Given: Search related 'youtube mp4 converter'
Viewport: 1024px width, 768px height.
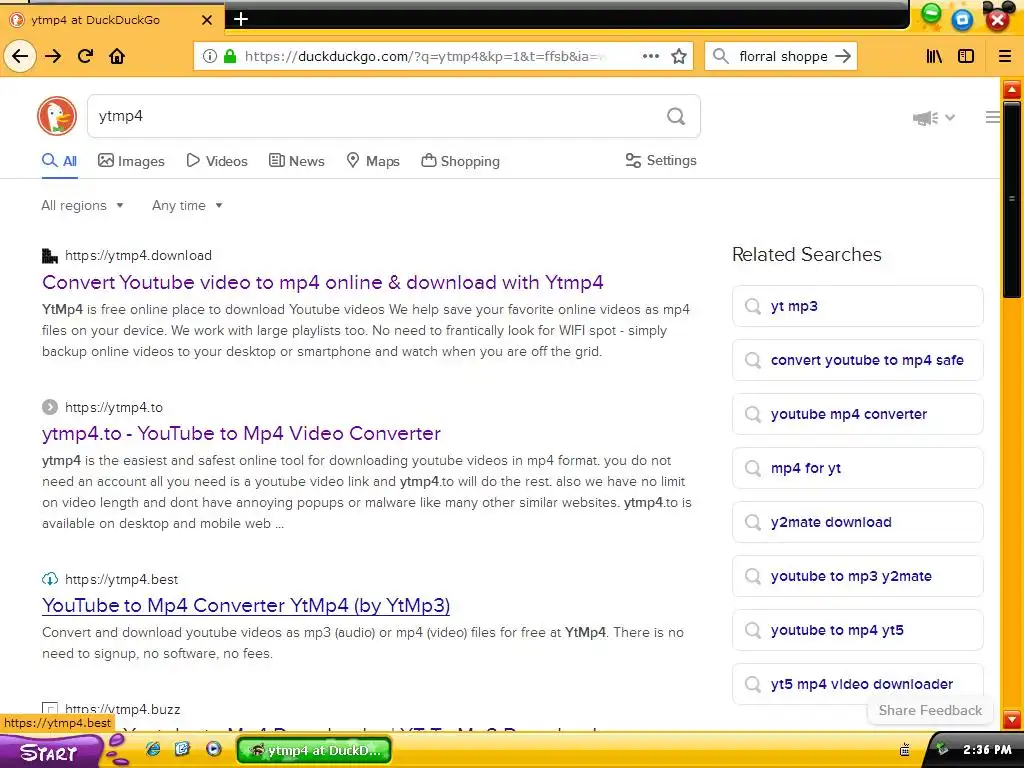Looking at the screenshot, I should [x=857, y=414].
